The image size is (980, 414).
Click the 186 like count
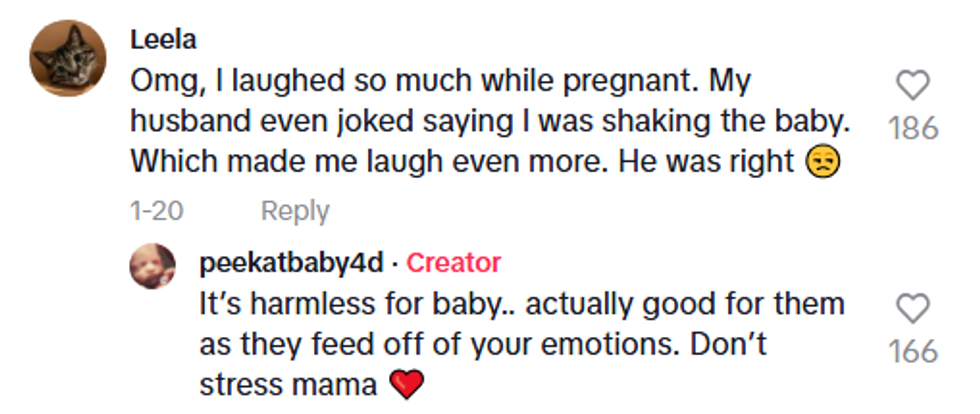coord(912,128)
